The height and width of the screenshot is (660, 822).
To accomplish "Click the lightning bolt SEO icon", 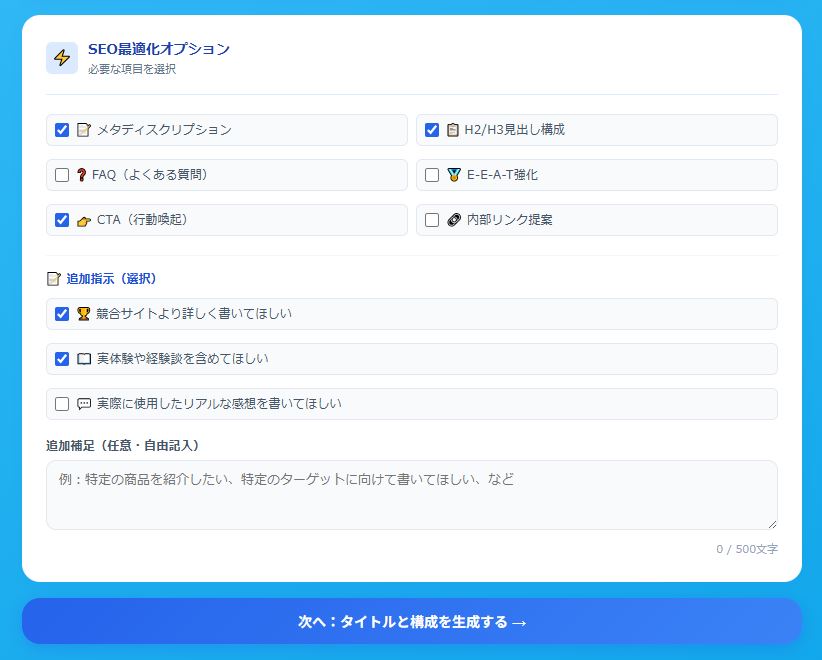I will [x=62, y=58].
